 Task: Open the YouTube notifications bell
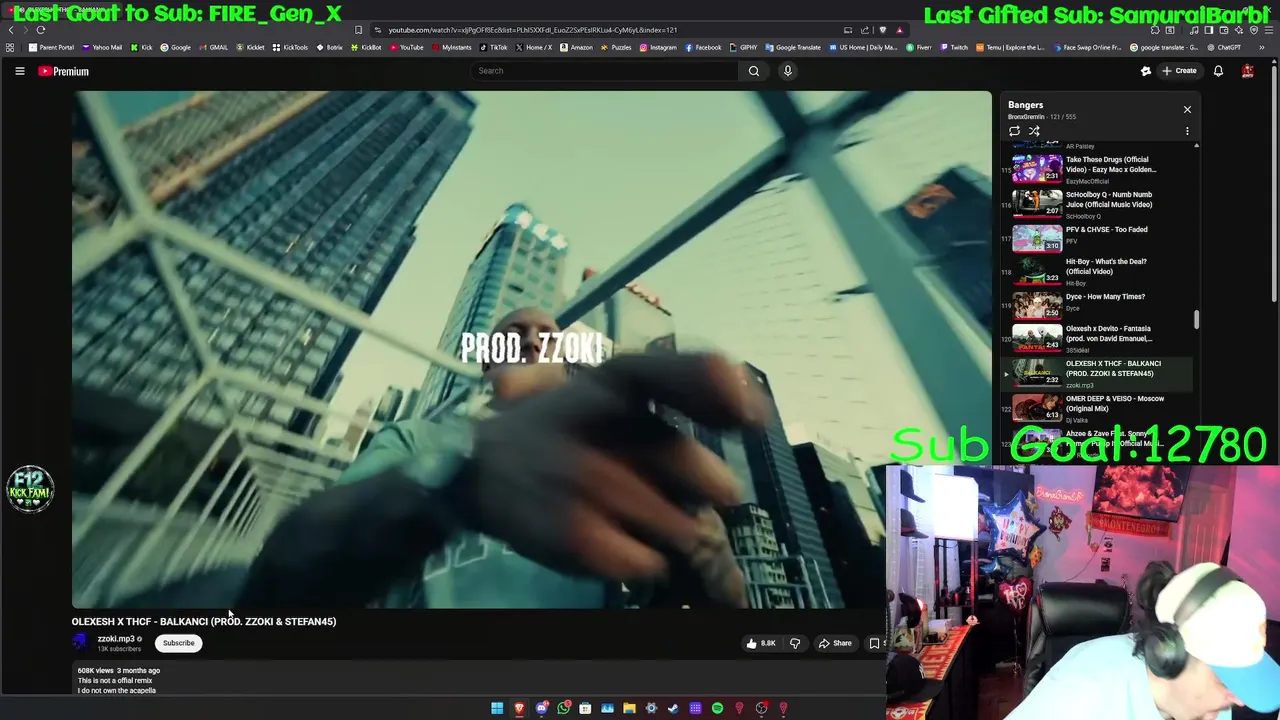(1218, 71)
